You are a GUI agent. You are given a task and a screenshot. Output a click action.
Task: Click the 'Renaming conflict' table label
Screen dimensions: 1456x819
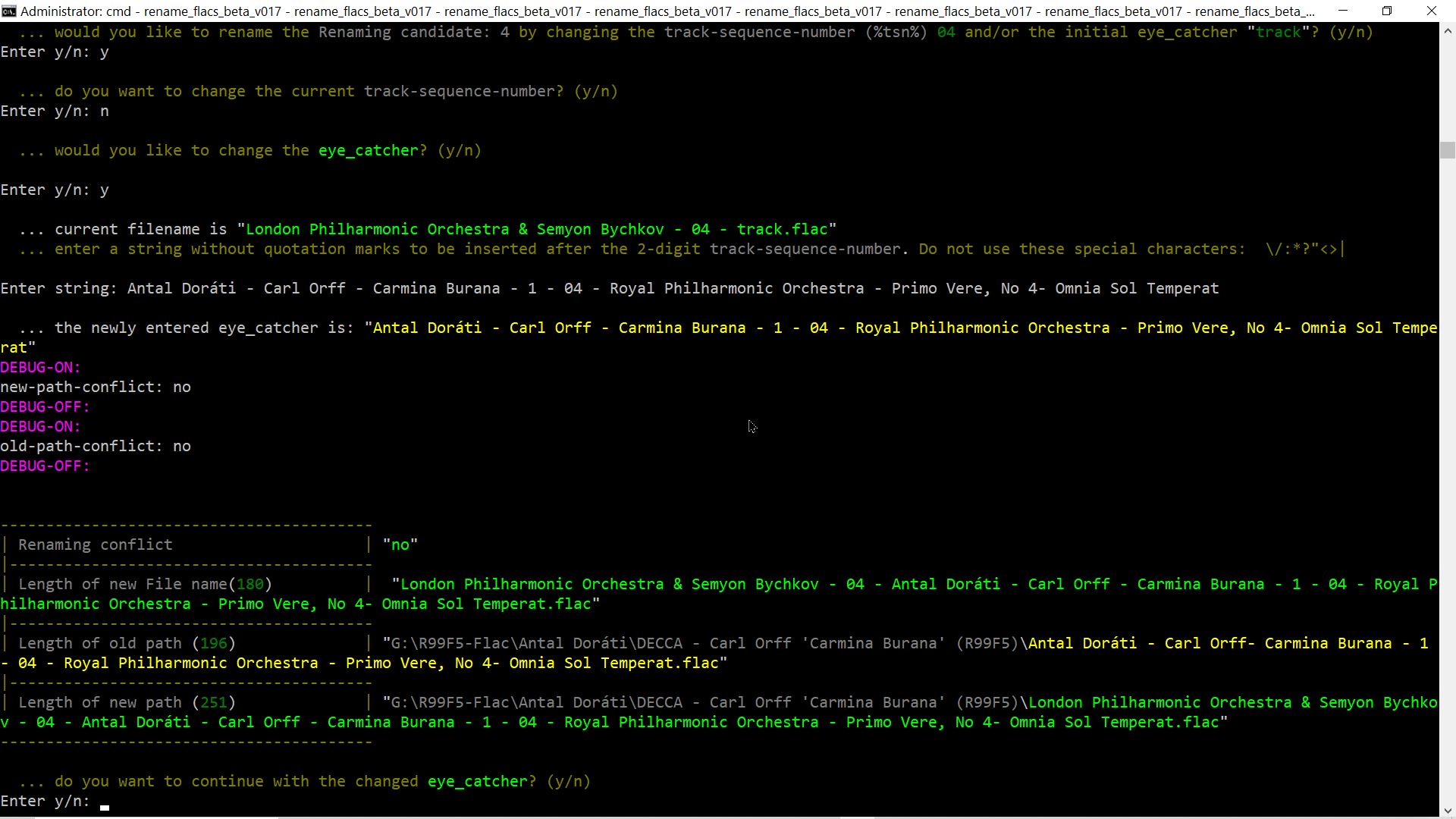click(96, 545)
